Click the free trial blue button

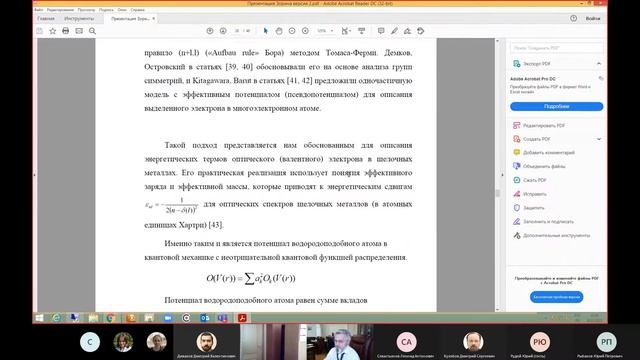(x=556, y=297)
